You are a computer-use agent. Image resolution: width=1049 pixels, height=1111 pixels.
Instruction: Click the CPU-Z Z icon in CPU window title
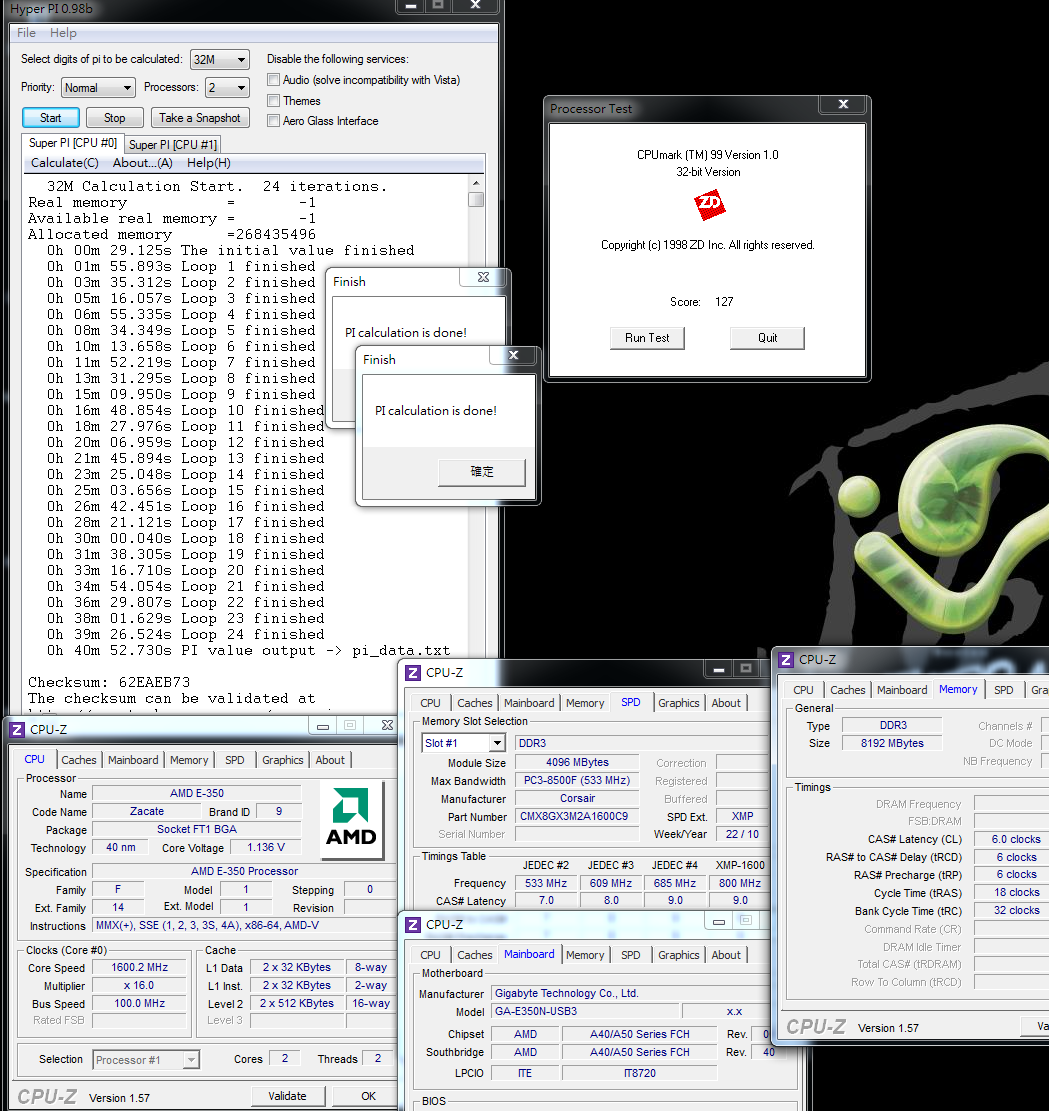(17, 730)
